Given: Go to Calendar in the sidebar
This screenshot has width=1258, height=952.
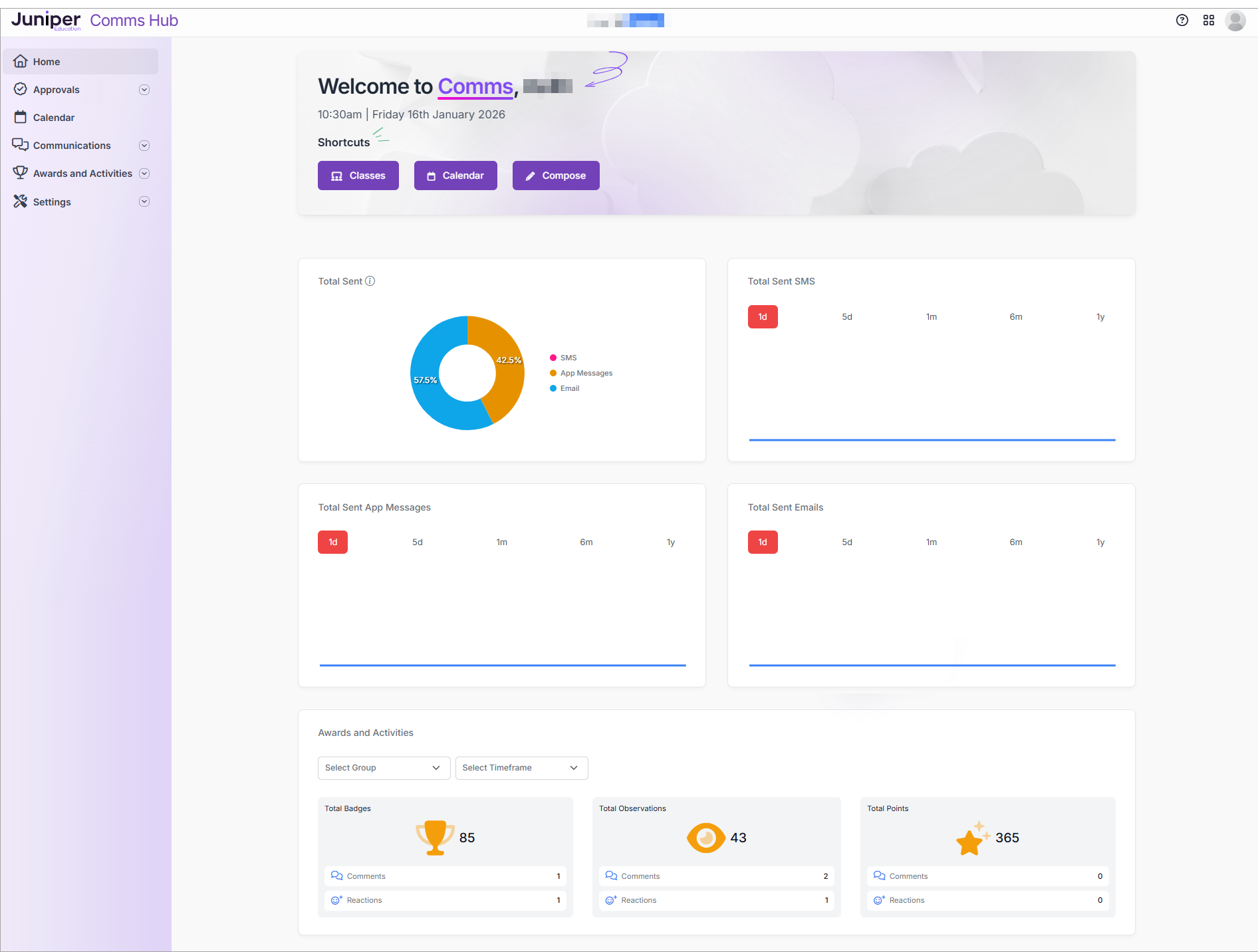Looking at the screenshot, I should 53,118.
